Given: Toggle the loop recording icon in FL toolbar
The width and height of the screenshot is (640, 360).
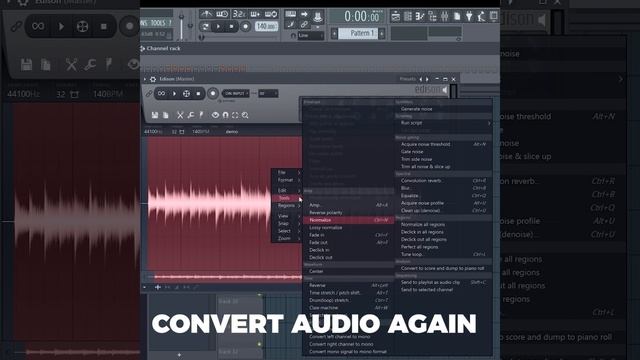Looking at the screenshot, I should [x=271, y=14].
